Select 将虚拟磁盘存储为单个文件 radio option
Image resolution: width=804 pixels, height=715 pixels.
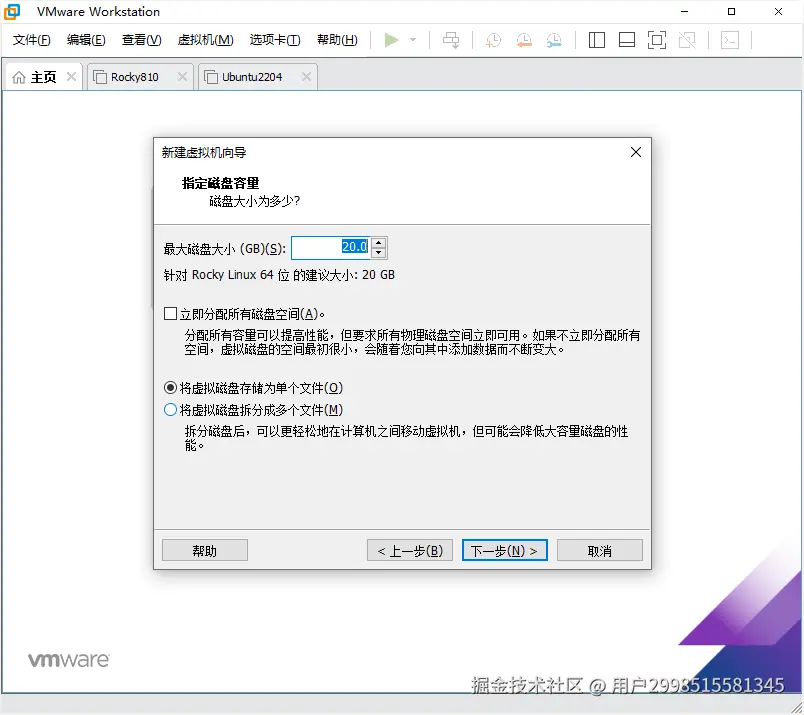coord(170,388)
